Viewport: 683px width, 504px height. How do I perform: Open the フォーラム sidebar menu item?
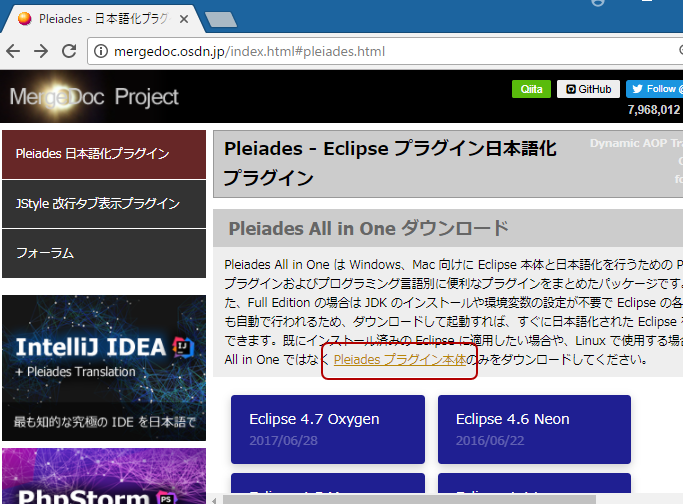pos(104,254)
